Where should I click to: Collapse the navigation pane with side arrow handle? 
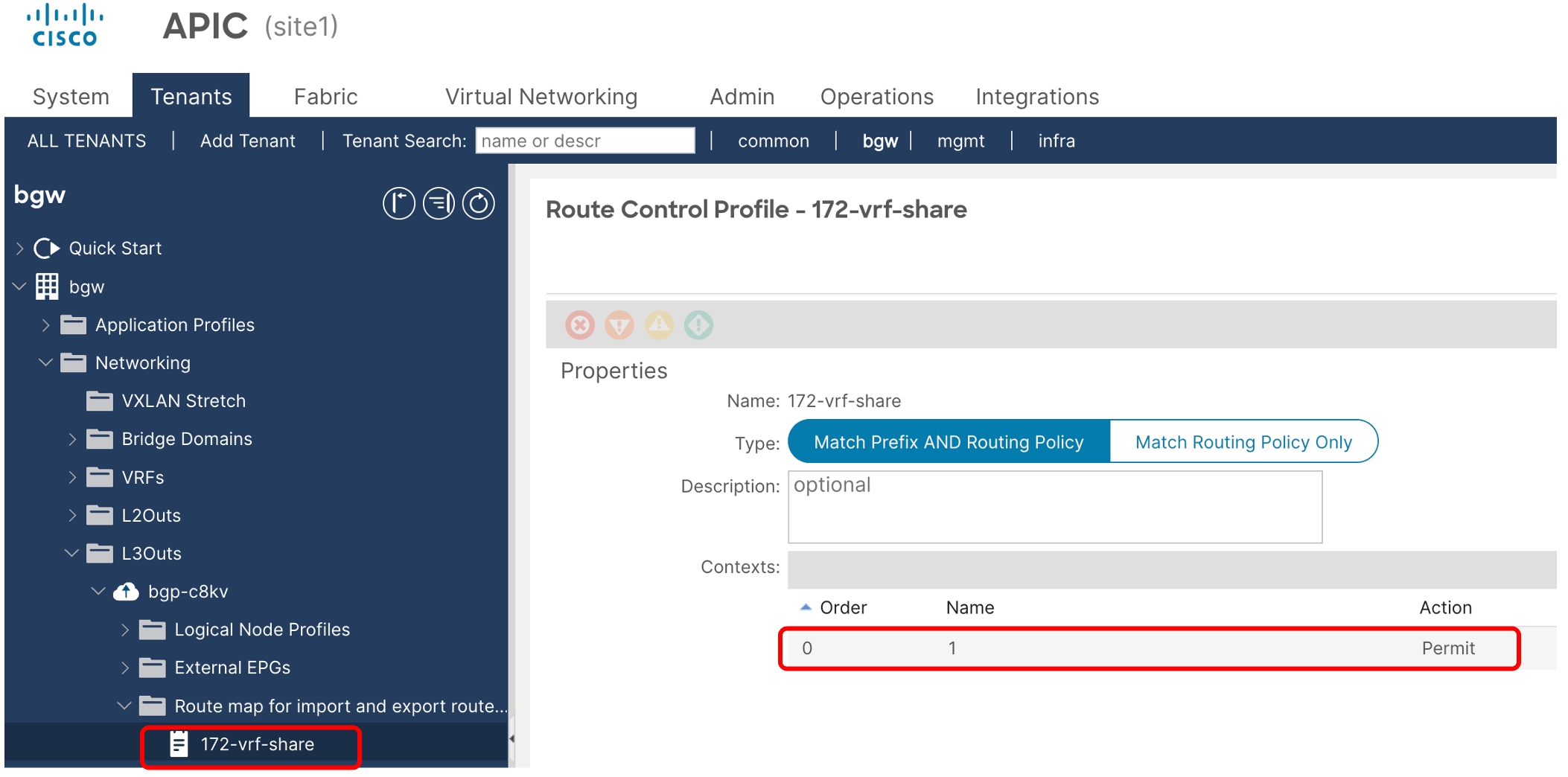coord(511,739)
